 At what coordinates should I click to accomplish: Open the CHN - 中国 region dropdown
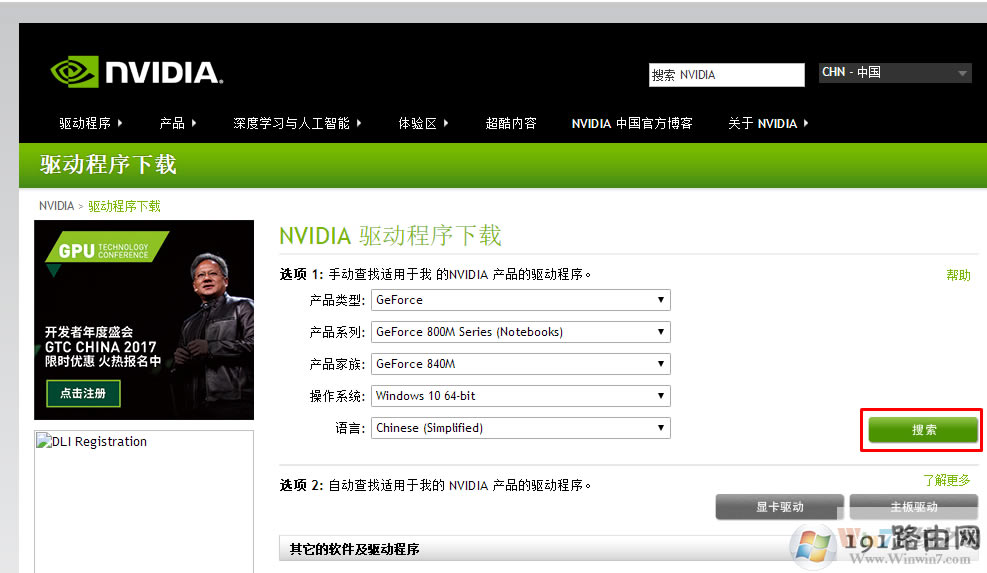pos(894,72)
